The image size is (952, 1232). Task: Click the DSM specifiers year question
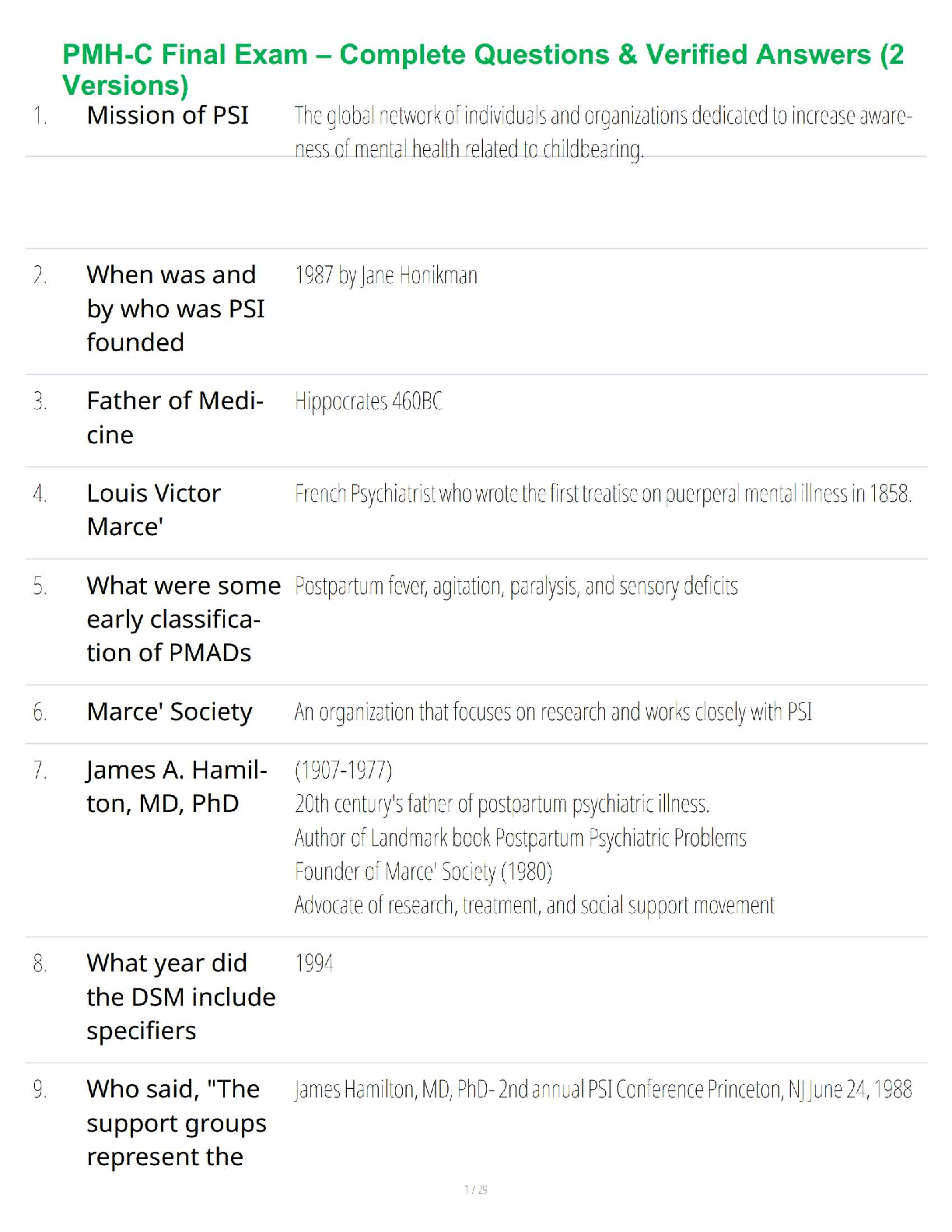click(x=180, y=996)
